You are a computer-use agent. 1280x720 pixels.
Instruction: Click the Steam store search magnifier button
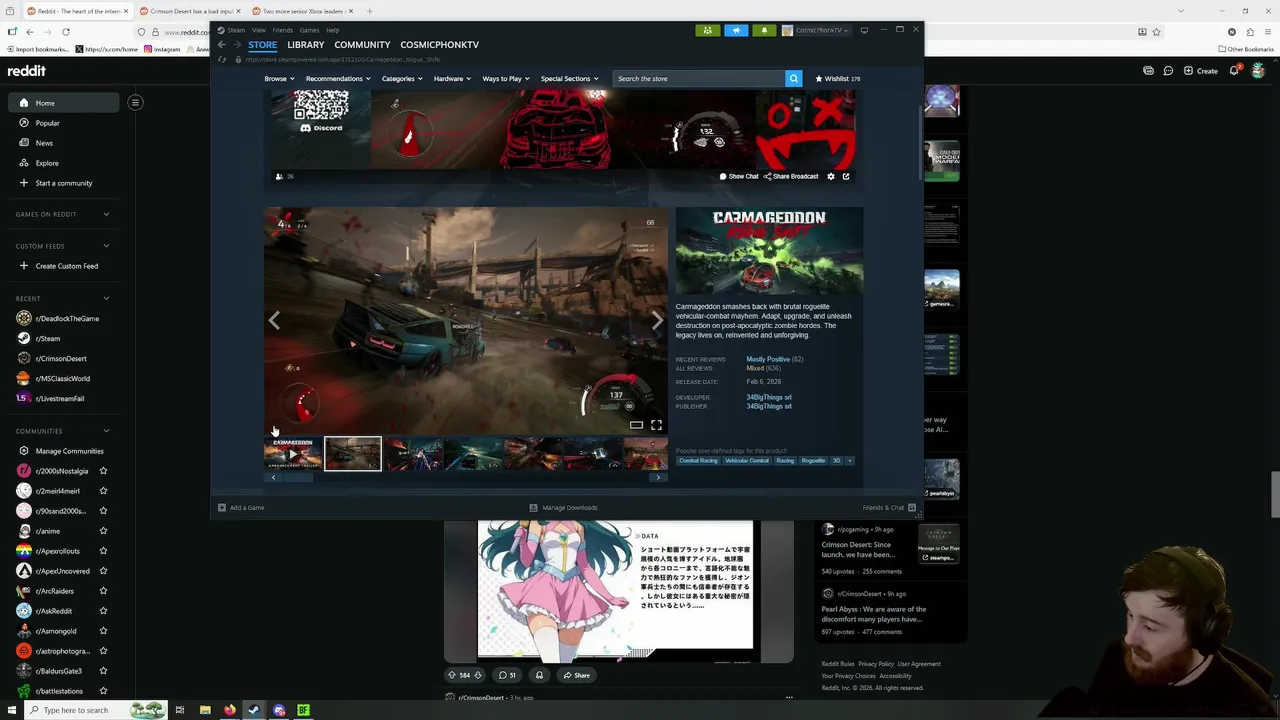[x=793, y=78]
